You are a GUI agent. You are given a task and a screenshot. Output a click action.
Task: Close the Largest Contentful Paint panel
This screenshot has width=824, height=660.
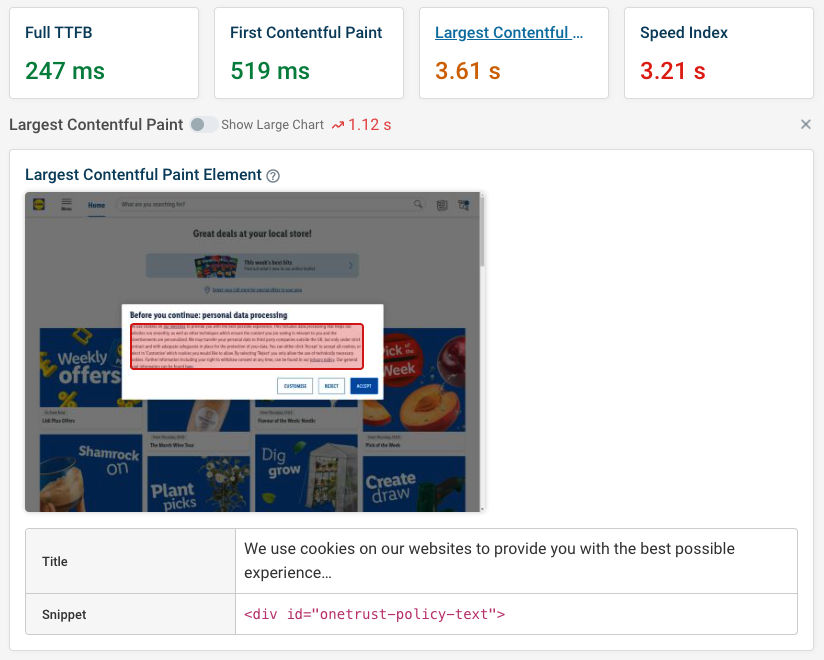click(x=805, y=125)
